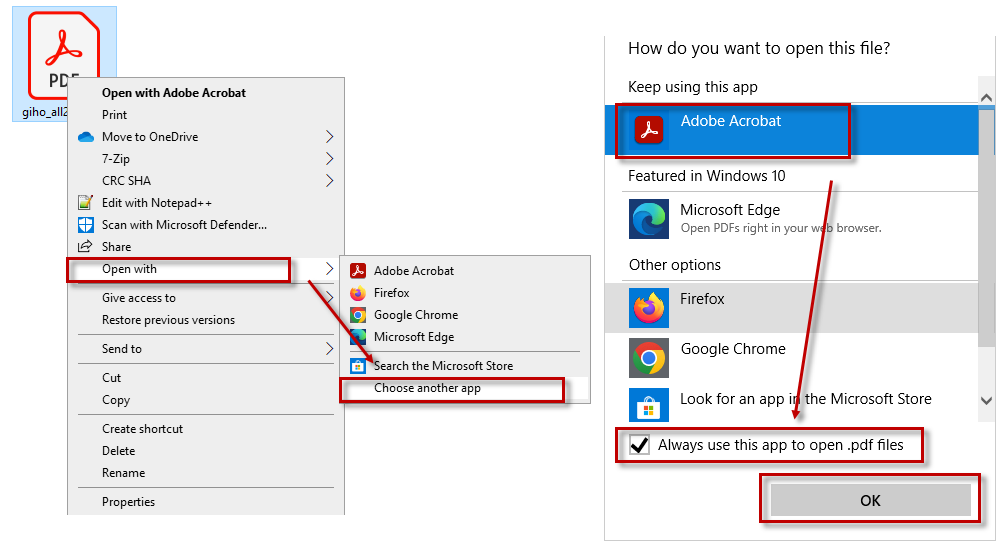Viewport: 996px width, 542px height.
Task: Expand the Send to submenu arrow
Action: (x=329, y=348)
